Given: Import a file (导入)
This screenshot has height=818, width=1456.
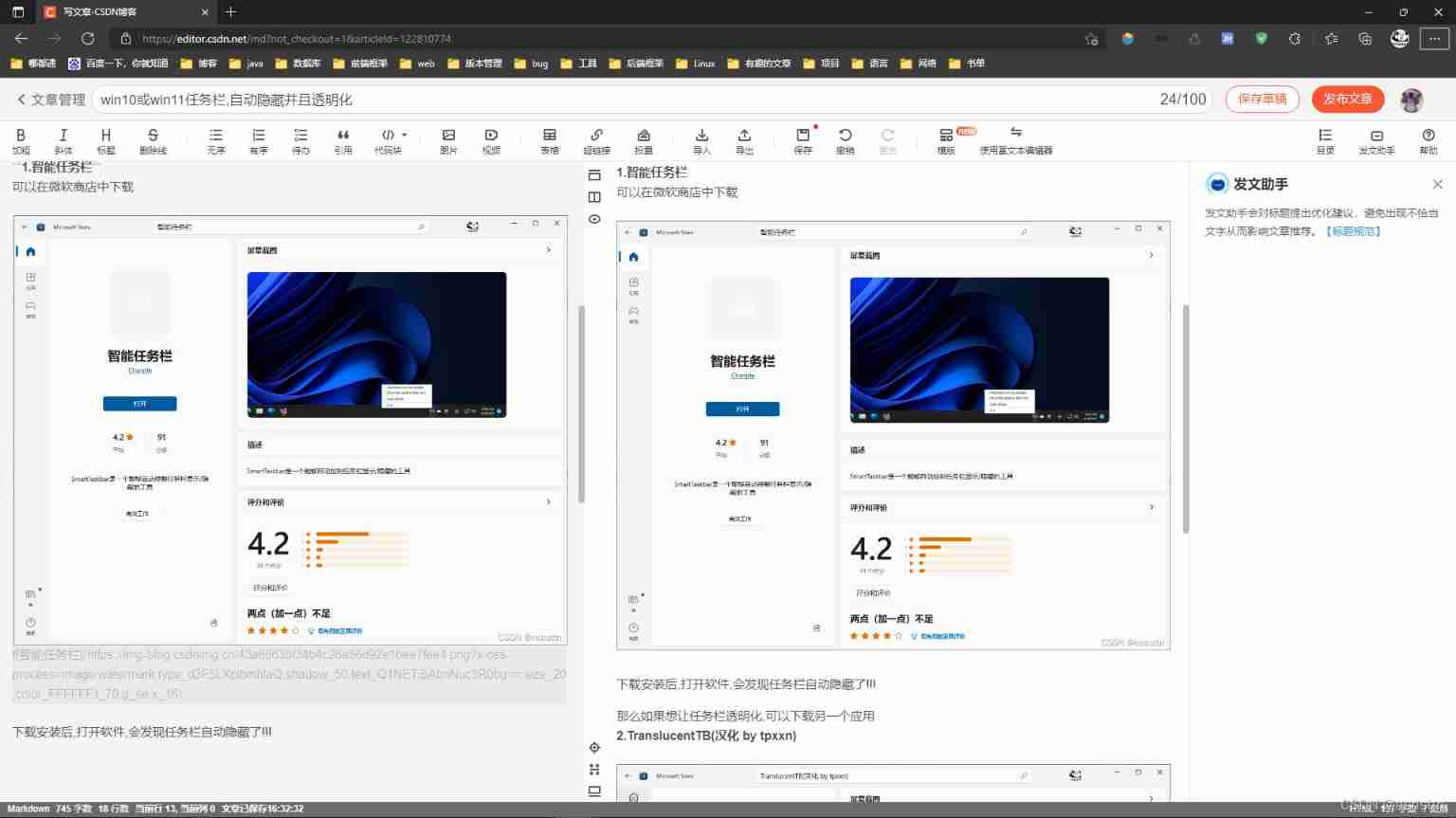Looking at the screenshot, I should coord(701,140).
